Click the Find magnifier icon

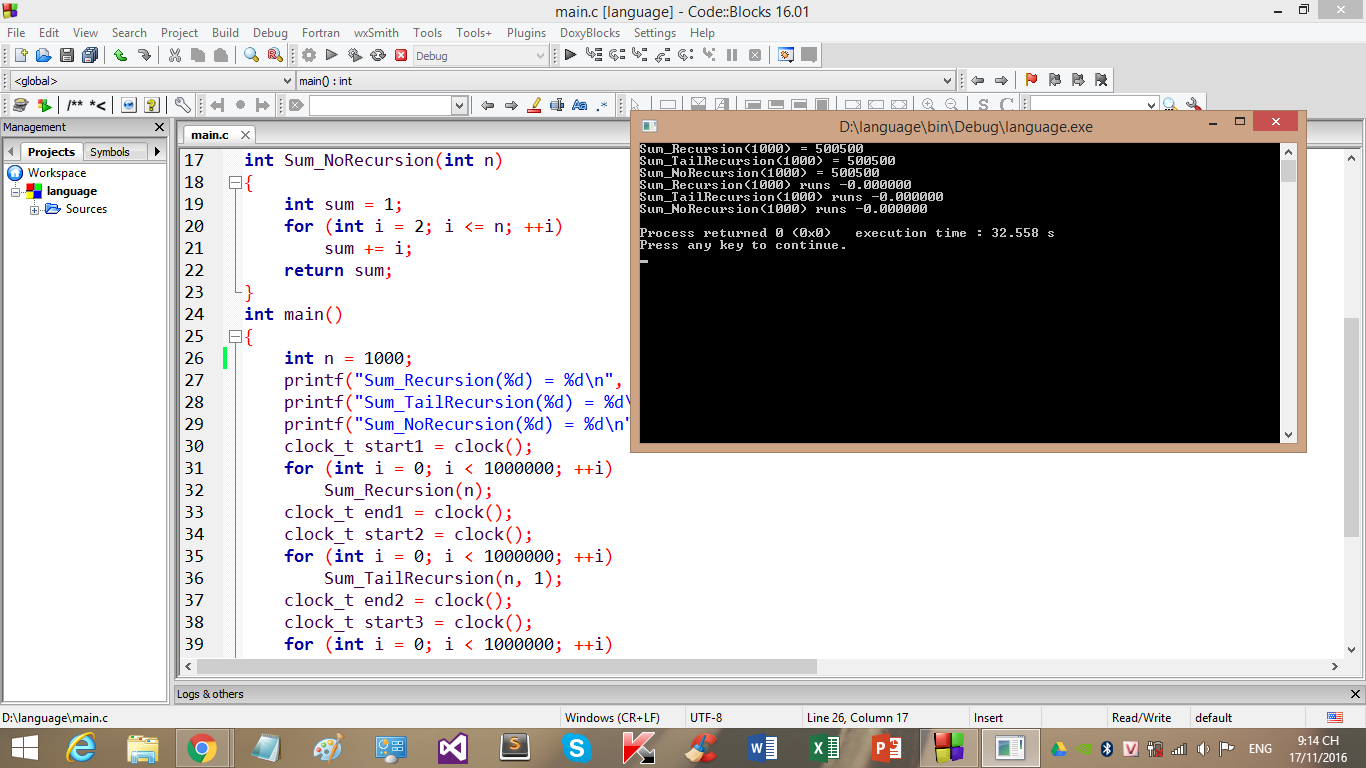(x=252, y=56)
